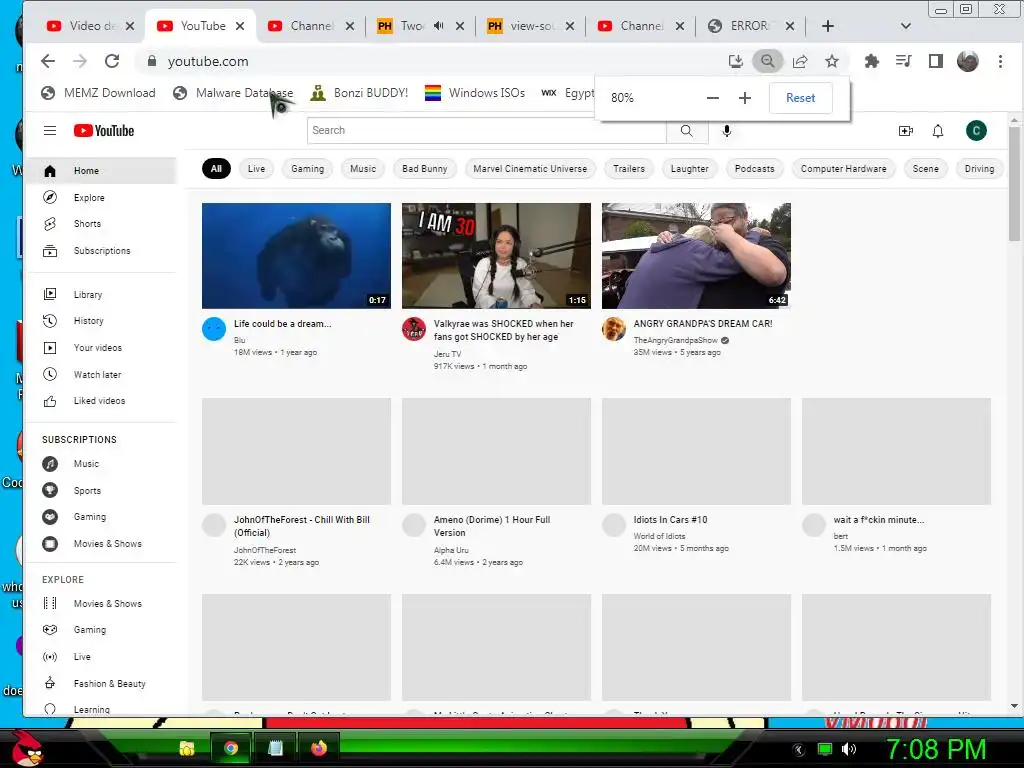Open Chrome three-dot menu
1024x768 pixels.
pyautogui.click(x=1000, y=61)
